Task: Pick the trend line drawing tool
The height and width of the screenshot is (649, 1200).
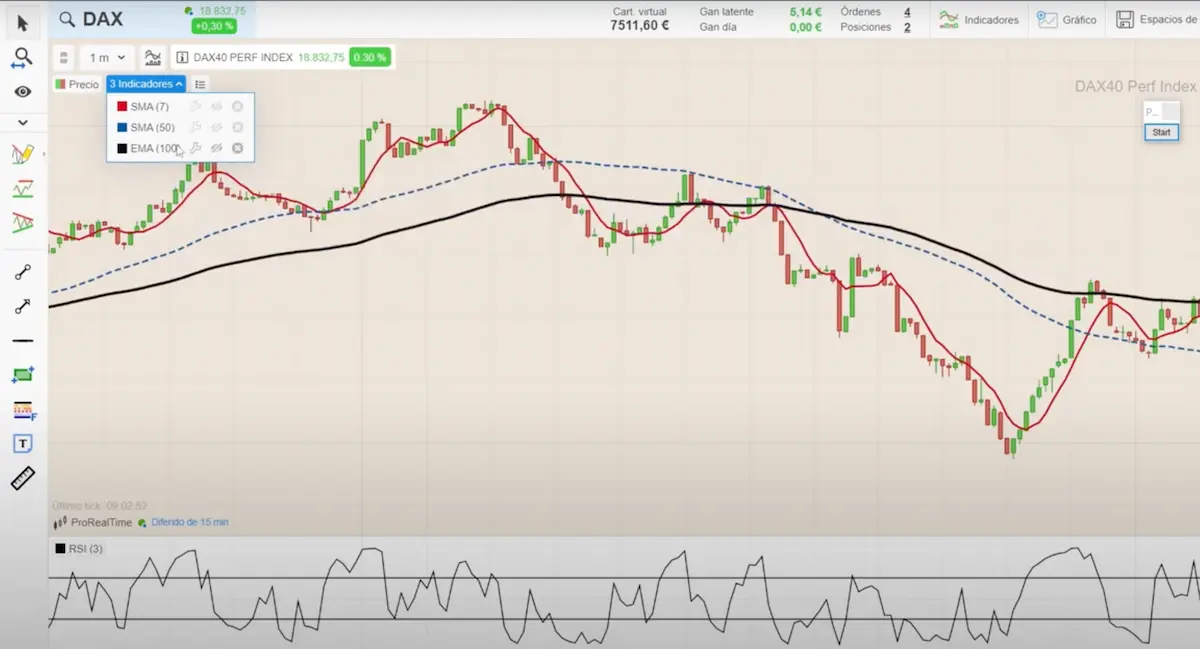Action: tap(22, 272)
